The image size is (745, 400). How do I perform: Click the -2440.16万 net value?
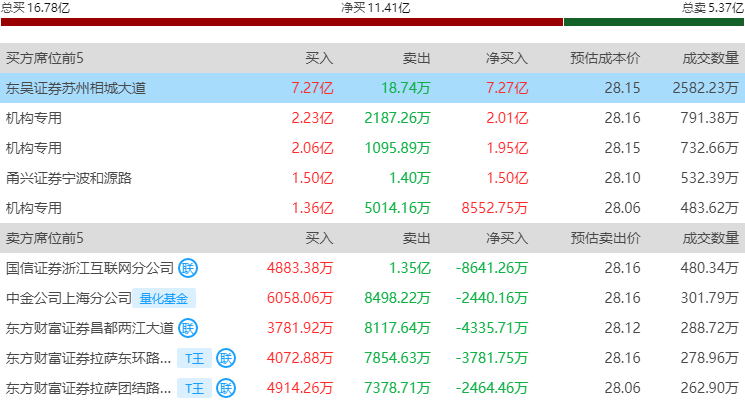coord(492,298)
